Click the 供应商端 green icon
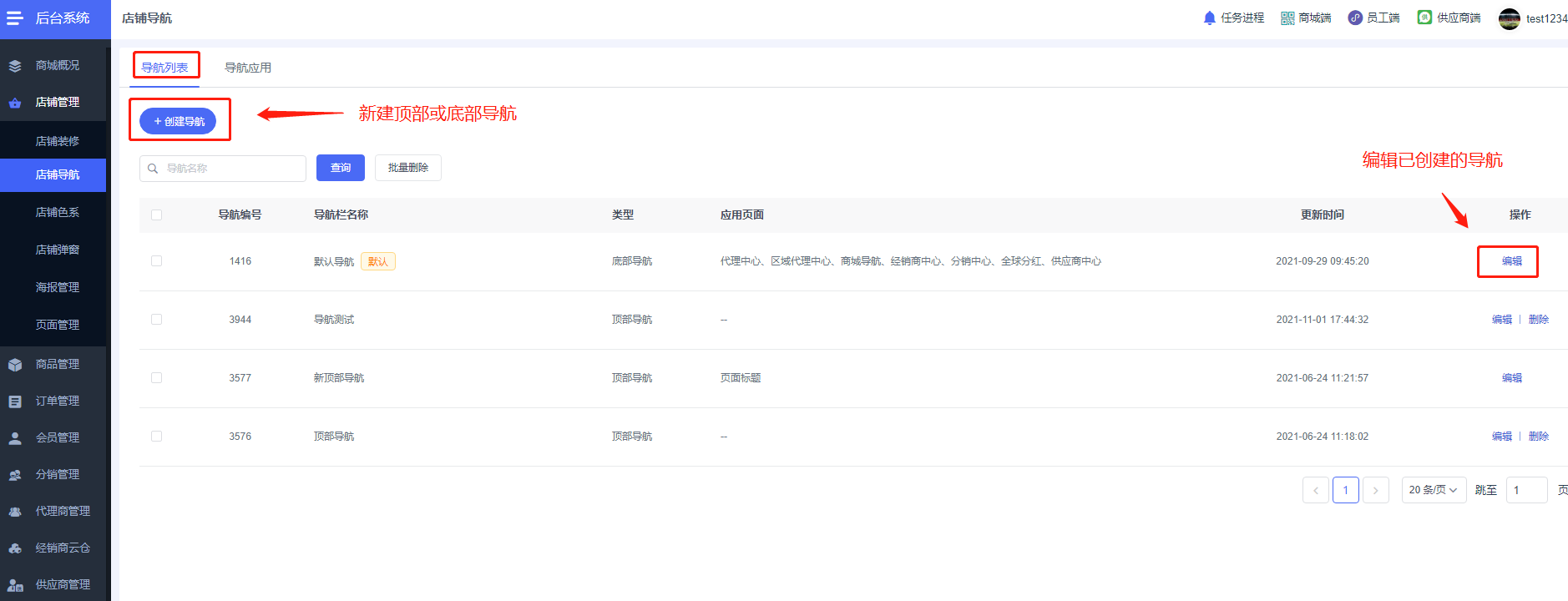Screen dimensions: 1568x601 pos(1424,18)
